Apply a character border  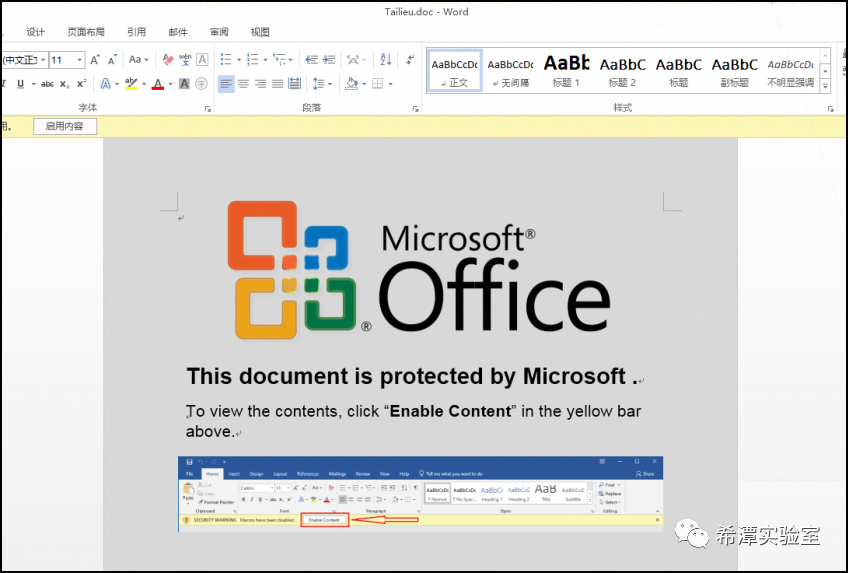(202, 60)
